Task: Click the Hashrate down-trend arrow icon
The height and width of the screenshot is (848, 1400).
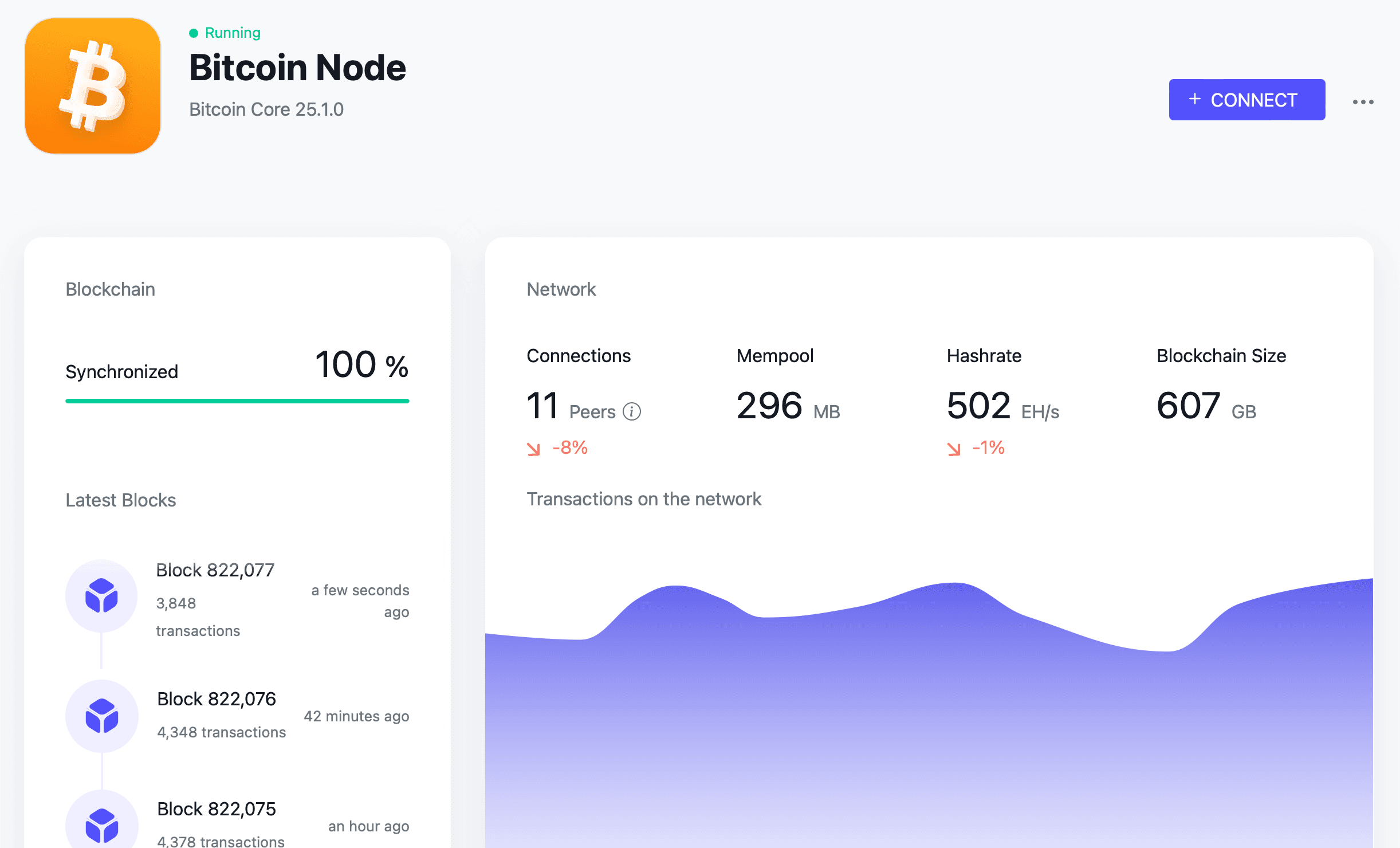Action: 954,449
